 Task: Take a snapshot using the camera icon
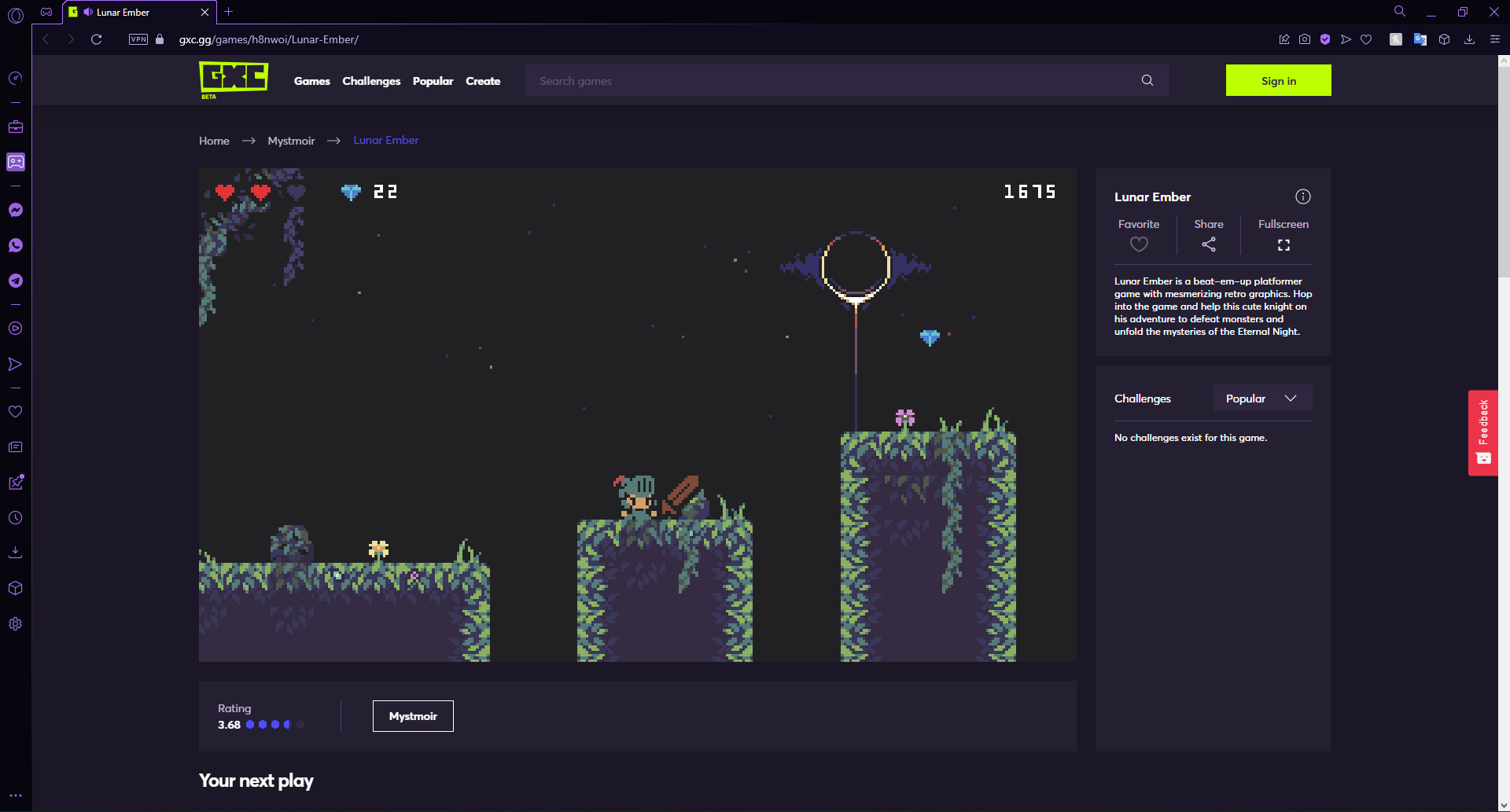point(1305,39)
